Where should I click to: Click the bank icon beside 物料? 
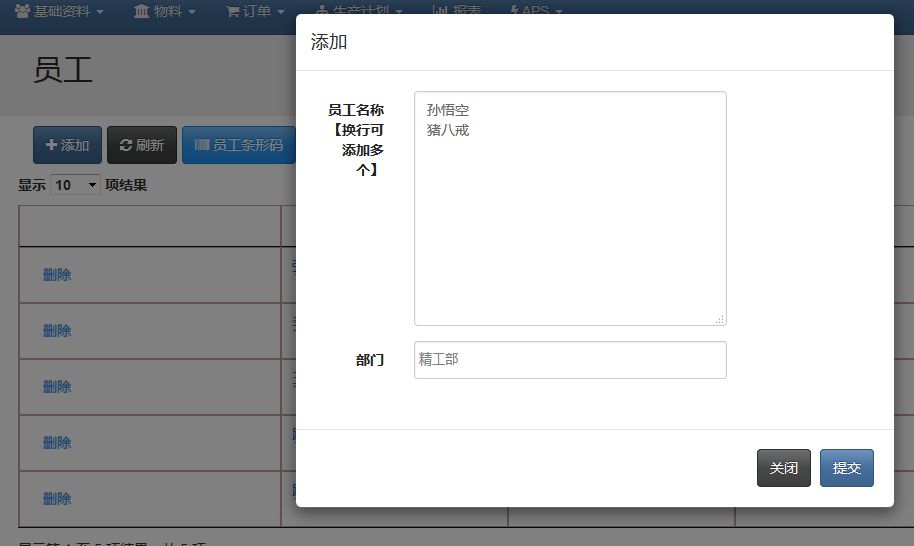[x=141, y=11]
